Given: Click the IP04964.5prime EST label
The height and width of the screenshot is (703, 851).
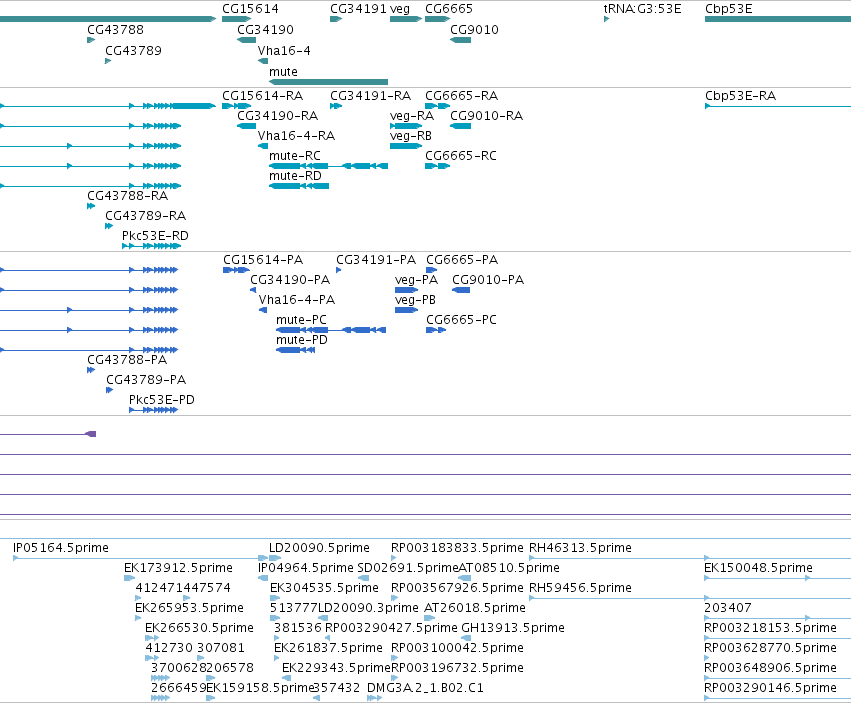Looking at the screenshot, I should (x=306, y=568).
